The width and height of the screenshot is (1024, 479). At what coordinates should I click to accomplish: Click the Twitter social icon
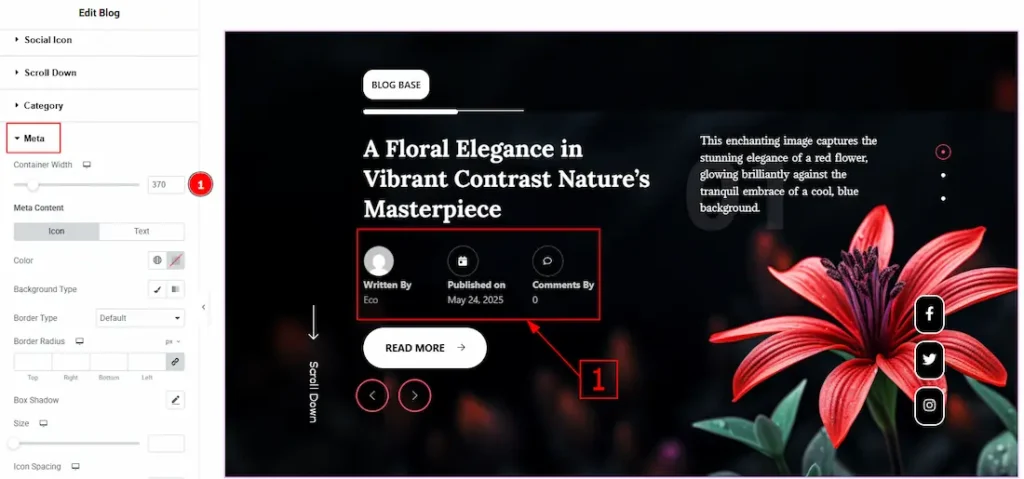tap(929, 360)
